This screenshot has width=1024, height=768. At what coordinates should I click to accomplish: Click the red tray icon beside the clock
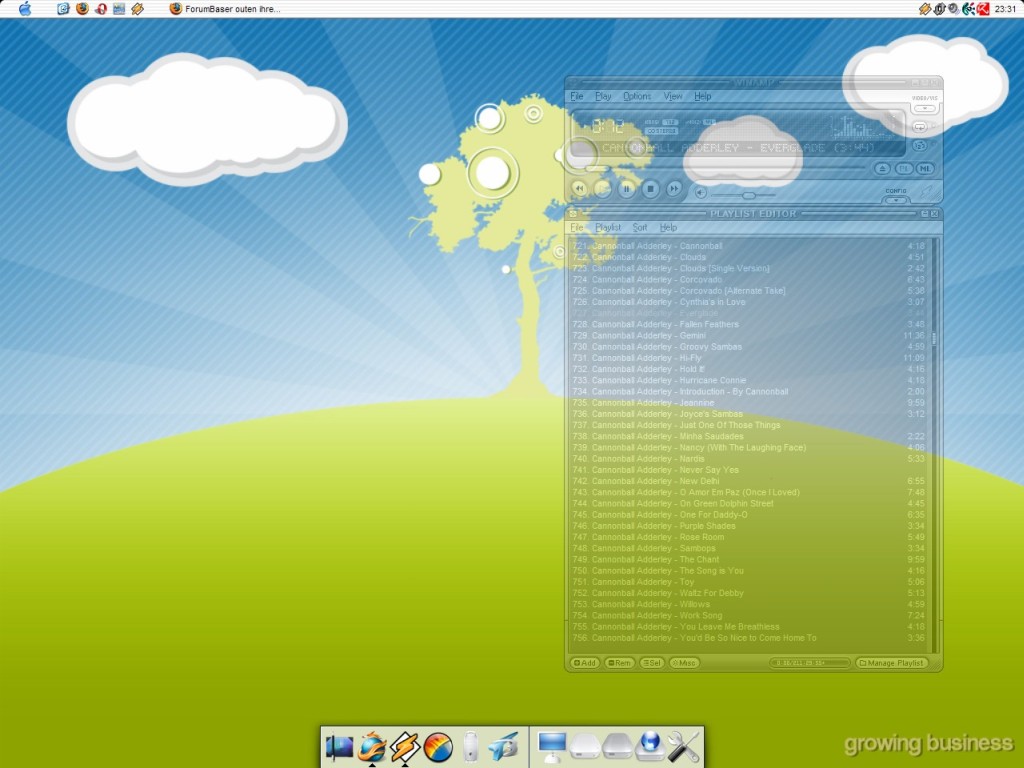[984, 9]
